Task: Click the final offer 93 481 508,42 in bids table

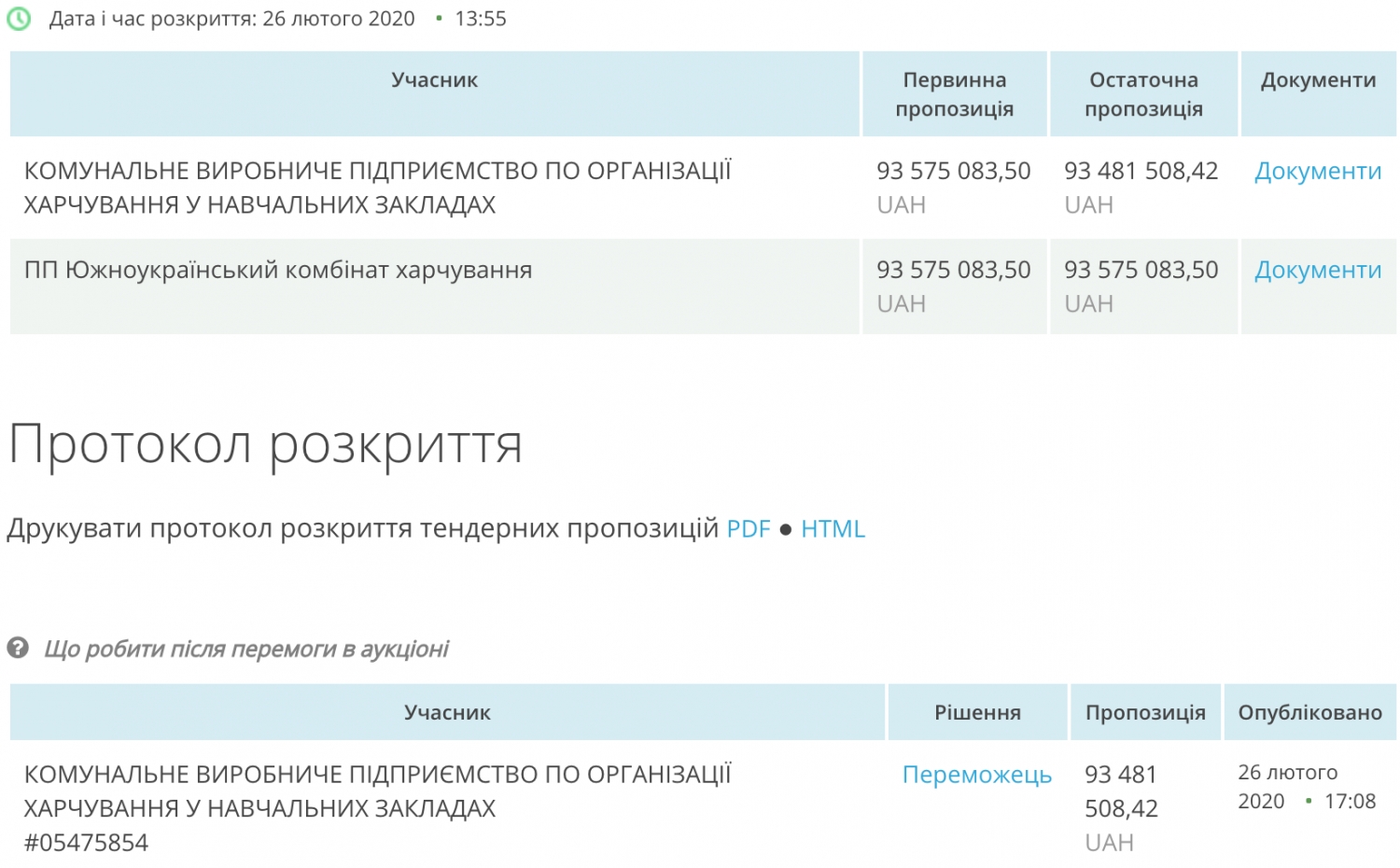Action: point(1141,172)
